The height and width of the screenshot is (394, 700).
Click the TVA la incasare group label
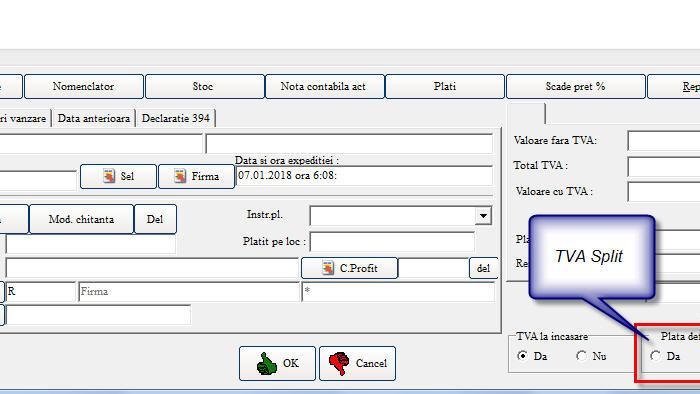pyautogui.click(x=552, y=336)
